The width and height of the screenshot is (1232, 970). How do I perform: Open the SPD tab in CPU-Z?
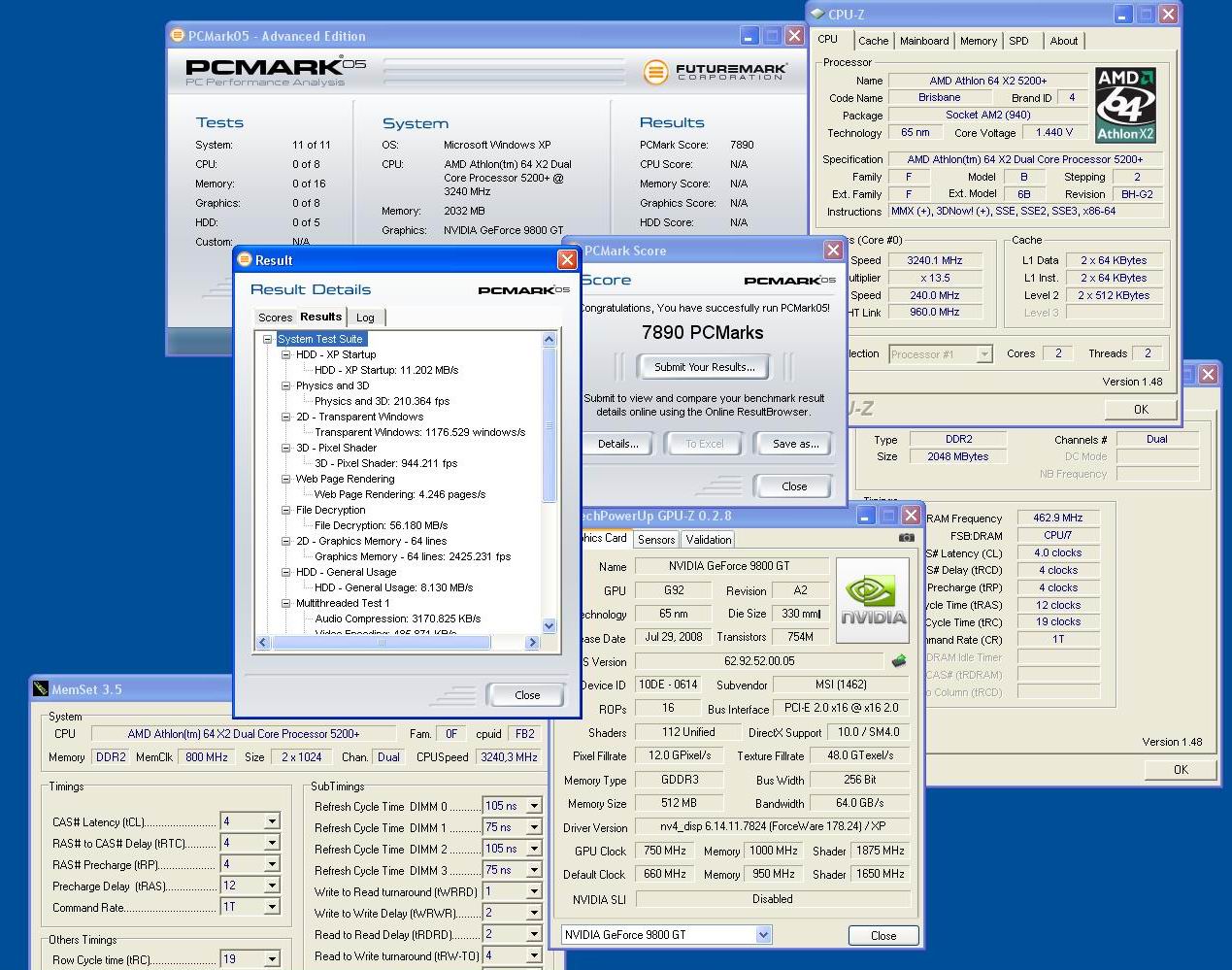pyautogui.click(x=1018, y=41)
